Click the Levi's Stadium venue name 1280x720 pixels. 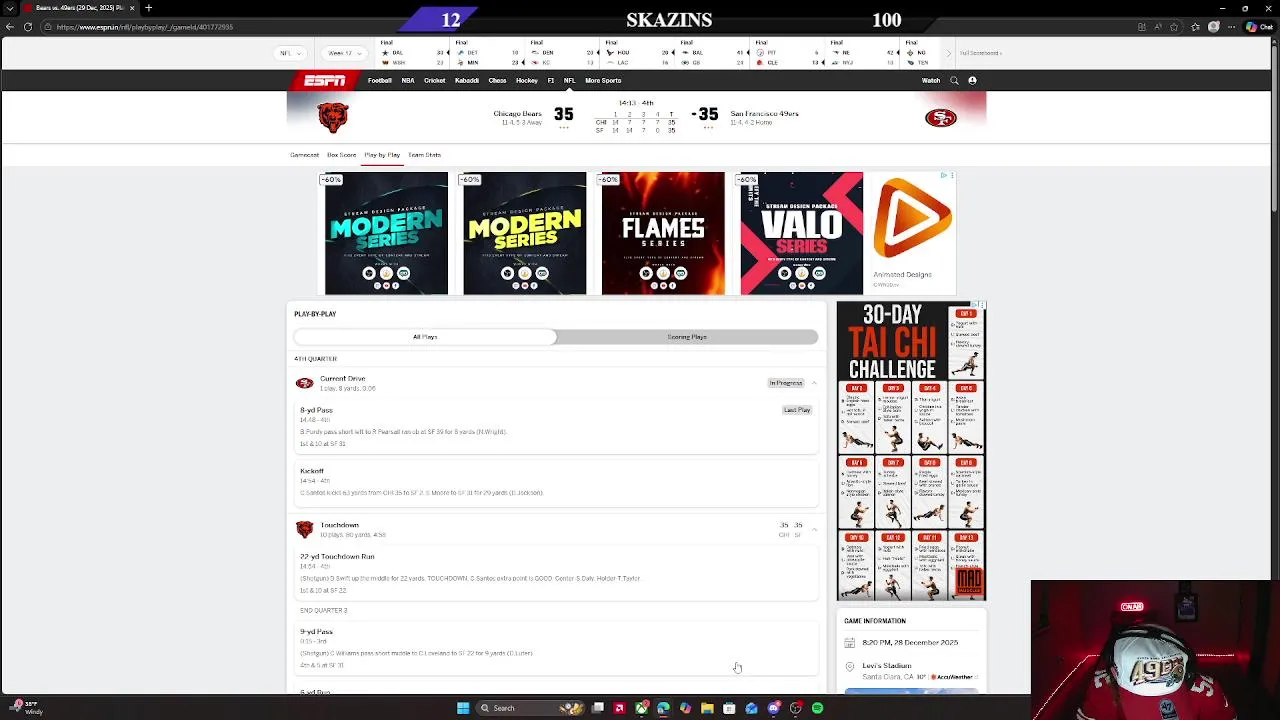coord(887,665)
